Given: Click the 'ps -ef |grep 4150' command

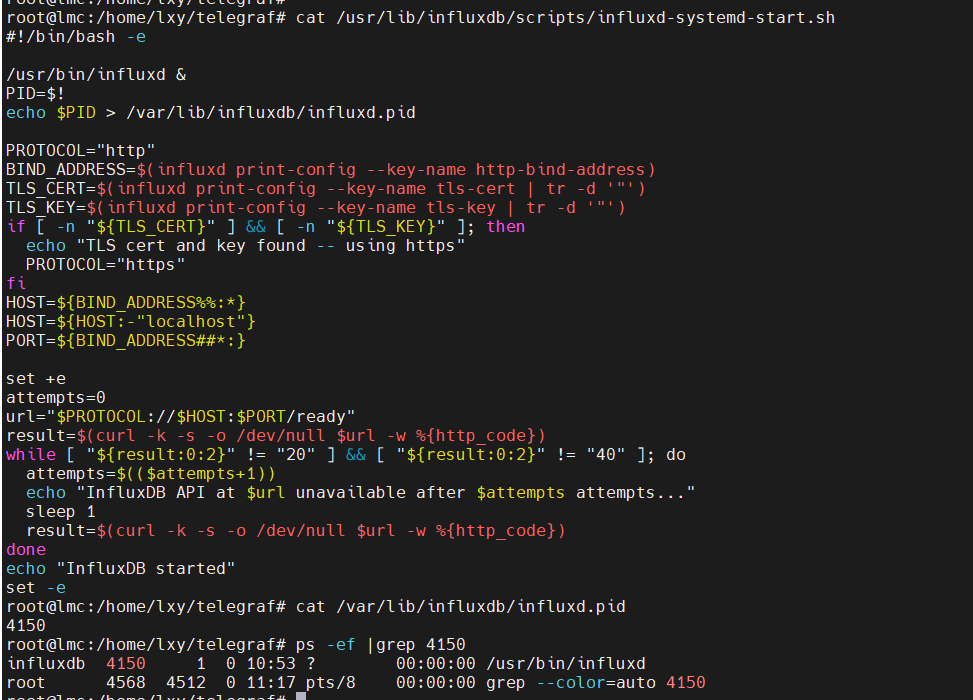Looking at the screenshot, I should click(x=381, y=645).
